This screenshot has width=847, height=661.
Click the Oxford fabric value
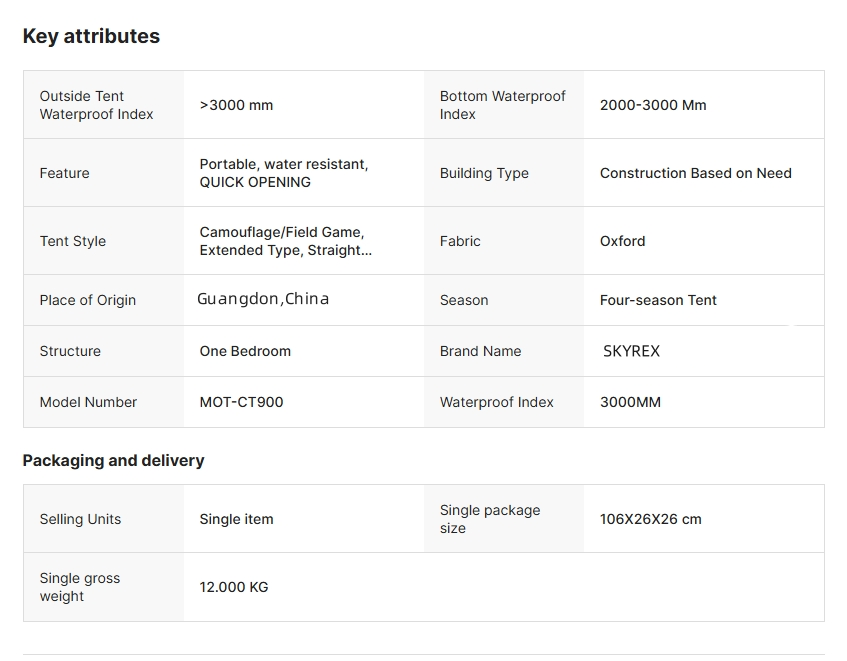622,241
